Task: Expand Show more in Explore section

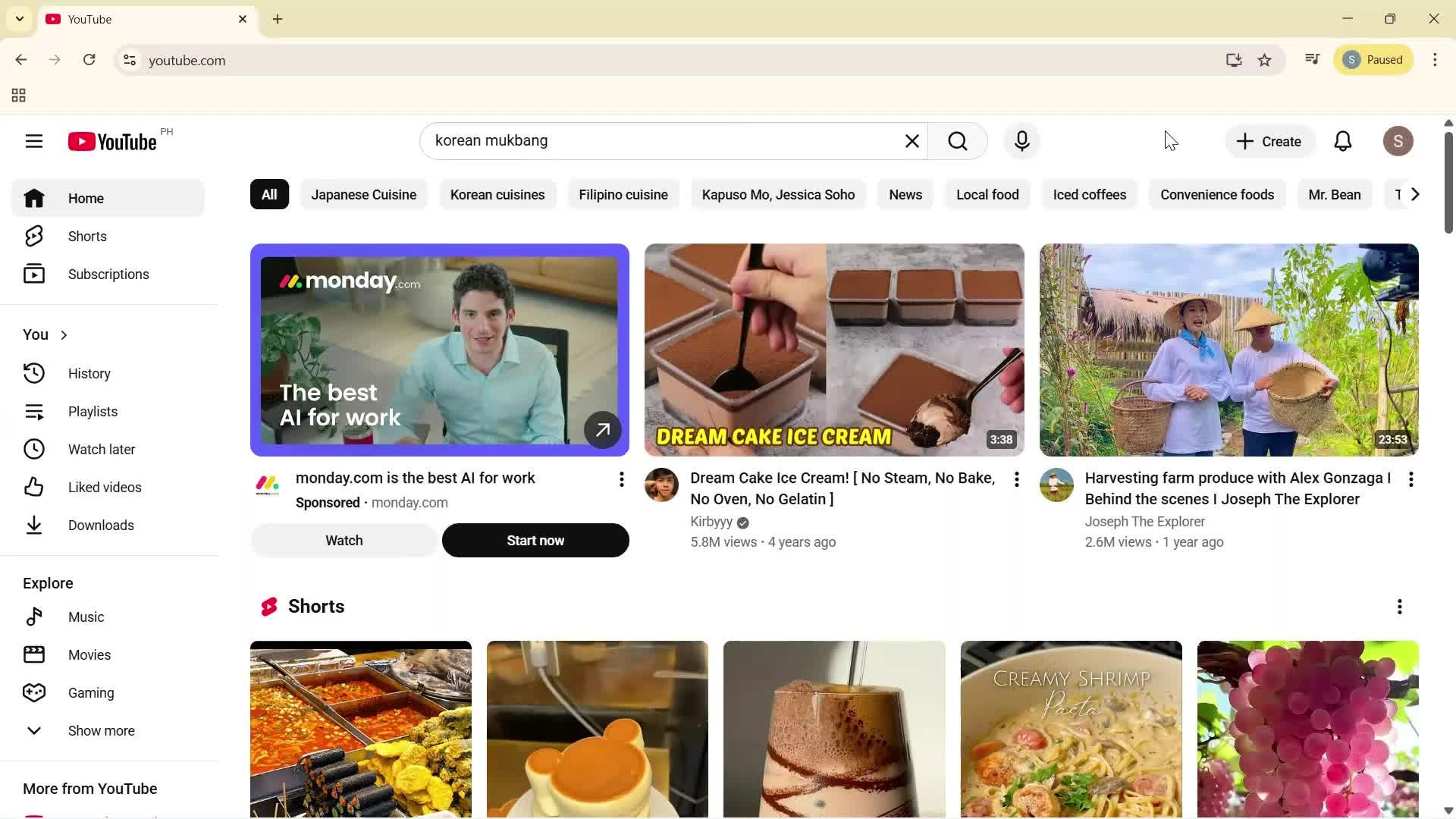Action: point(101,731)
